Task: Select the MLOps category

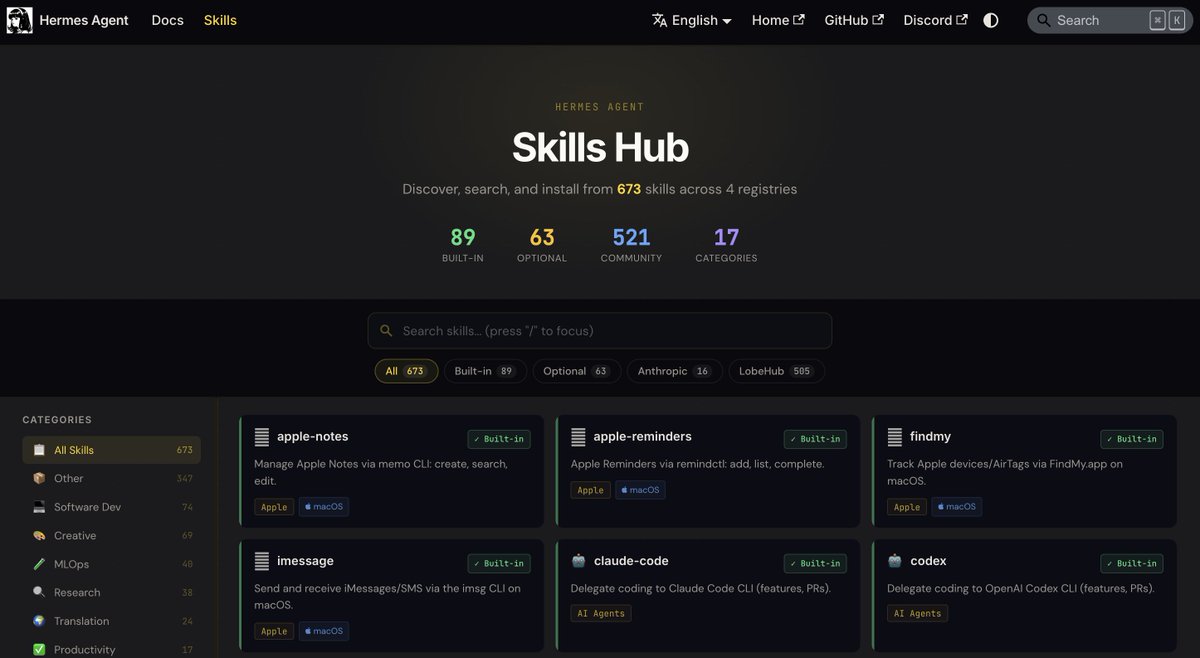Action: [112, 564]
